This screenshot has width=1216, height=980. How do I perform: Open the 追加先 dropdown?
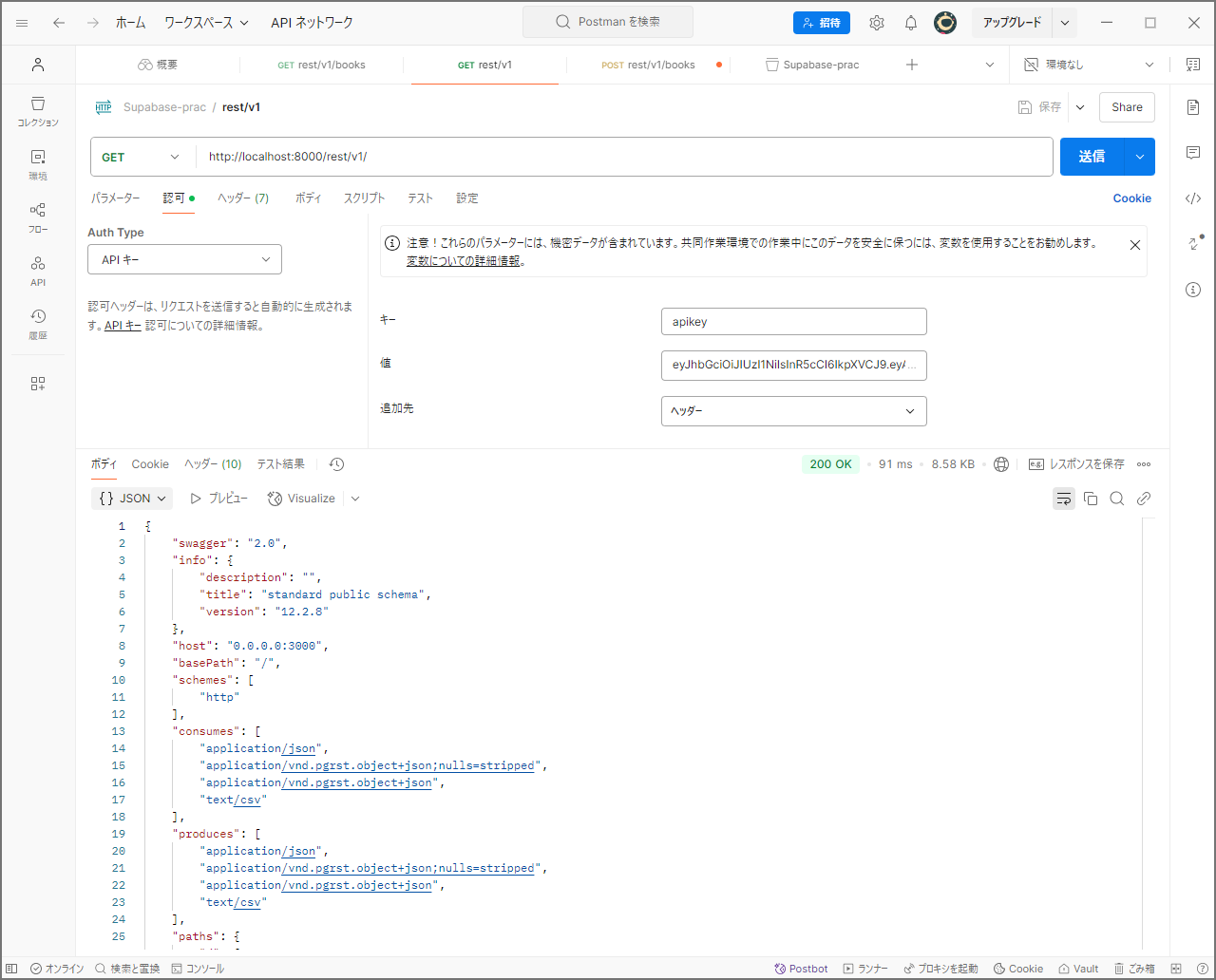click(x=793, y=410)
